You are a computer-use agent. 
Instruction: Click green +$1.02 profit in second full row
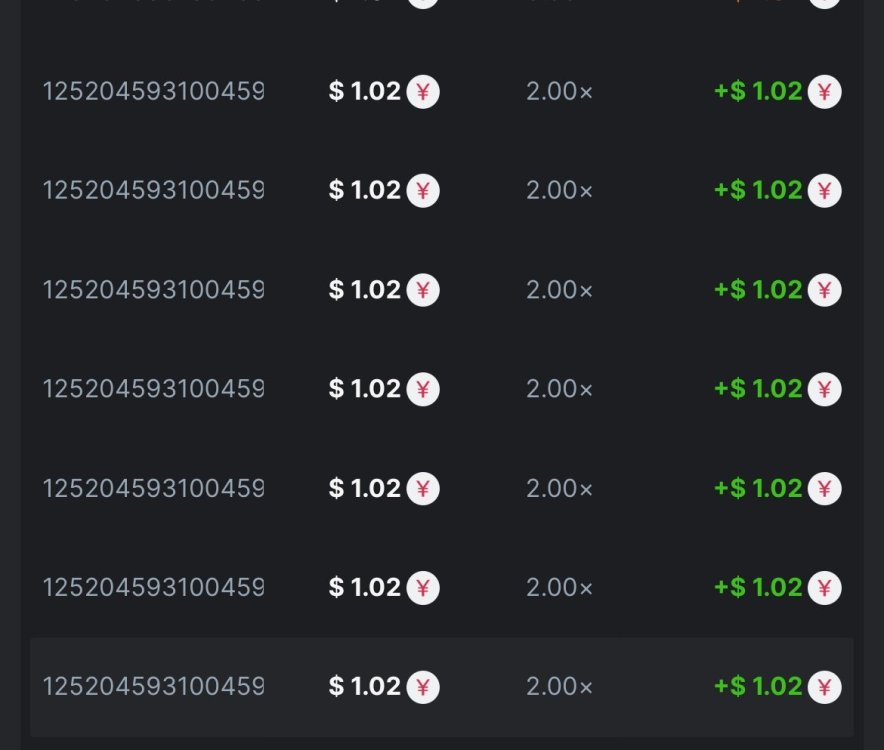pos(758,191)
